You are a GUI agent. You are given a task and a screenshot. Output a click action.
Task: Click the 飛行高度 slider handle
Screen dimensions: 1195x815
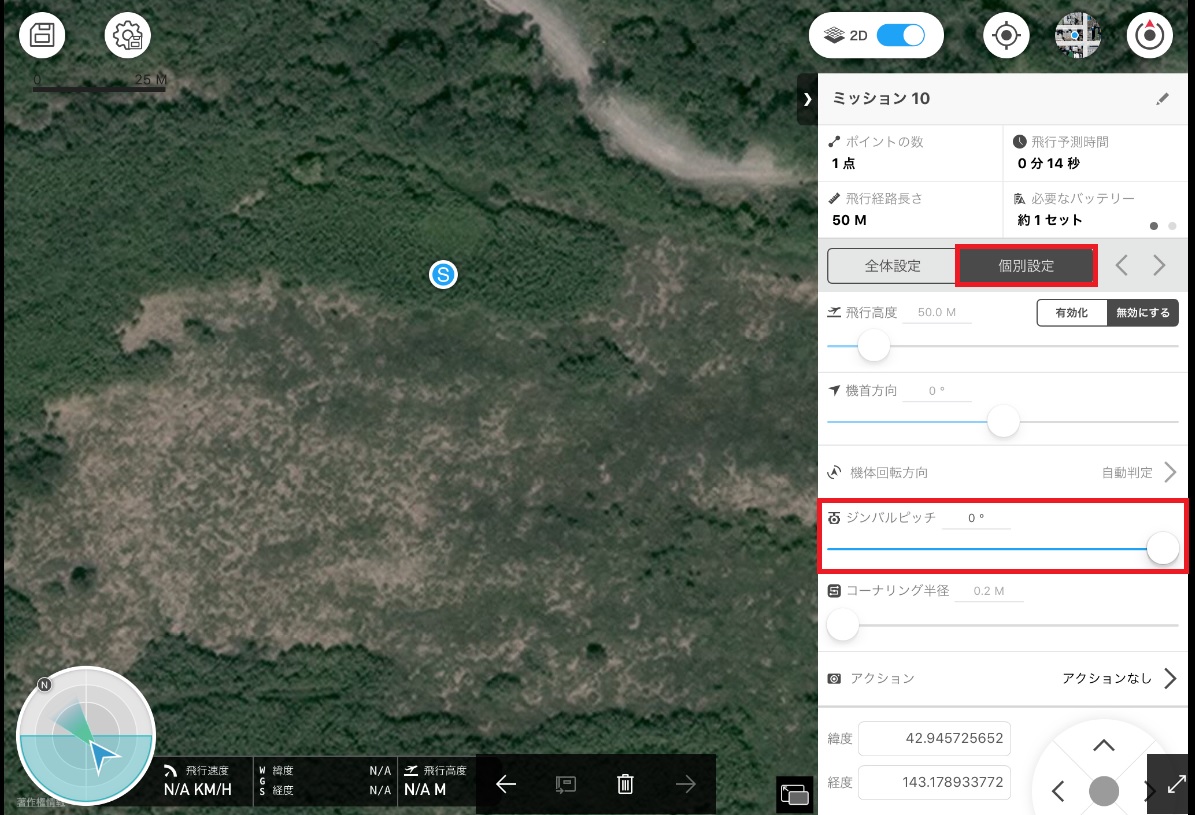(x=873, y=346)
